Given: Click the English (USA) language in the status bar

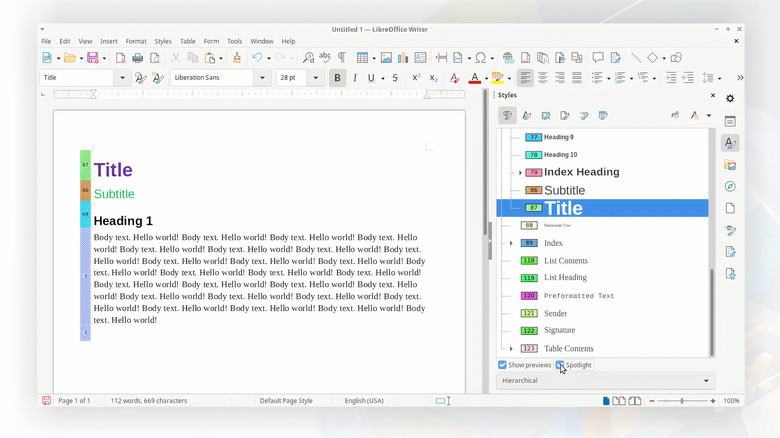Looking at the screenshot, I should pyautogui.click(x=364, y=401).
